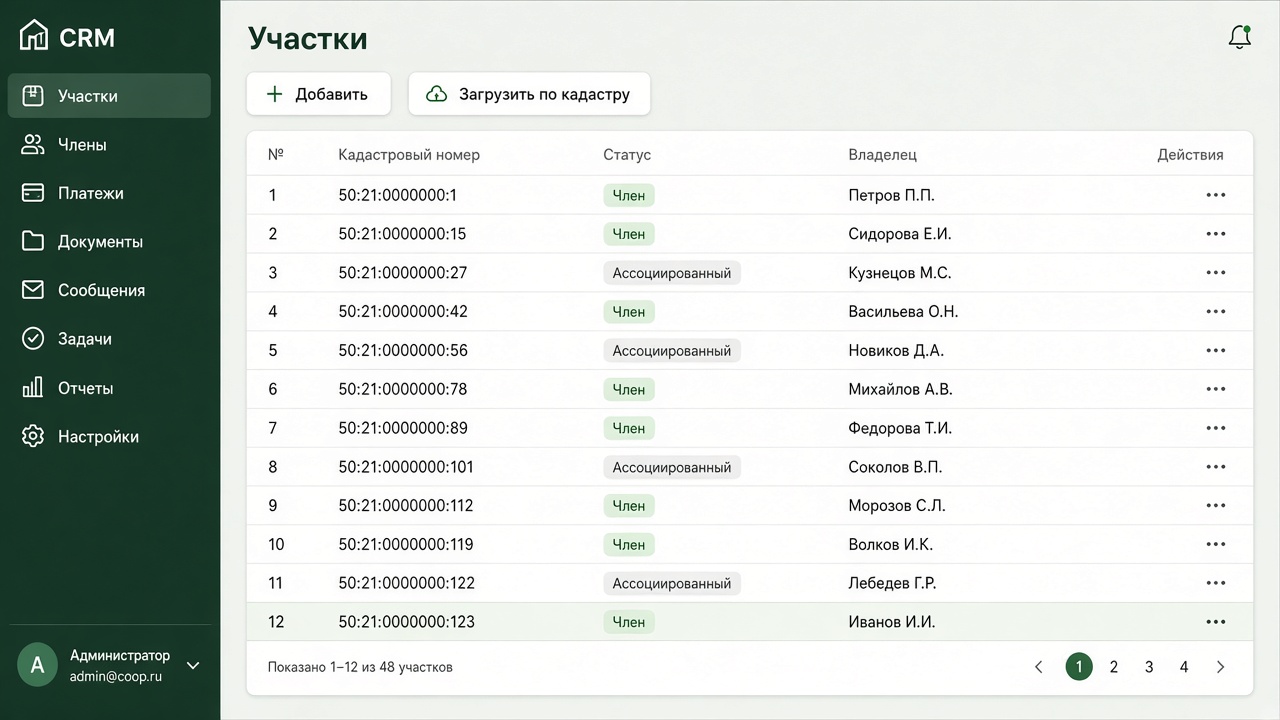Open Отчеты section in the sidebar
This screenshot has width=1280, height=720.
pos(109,388)
